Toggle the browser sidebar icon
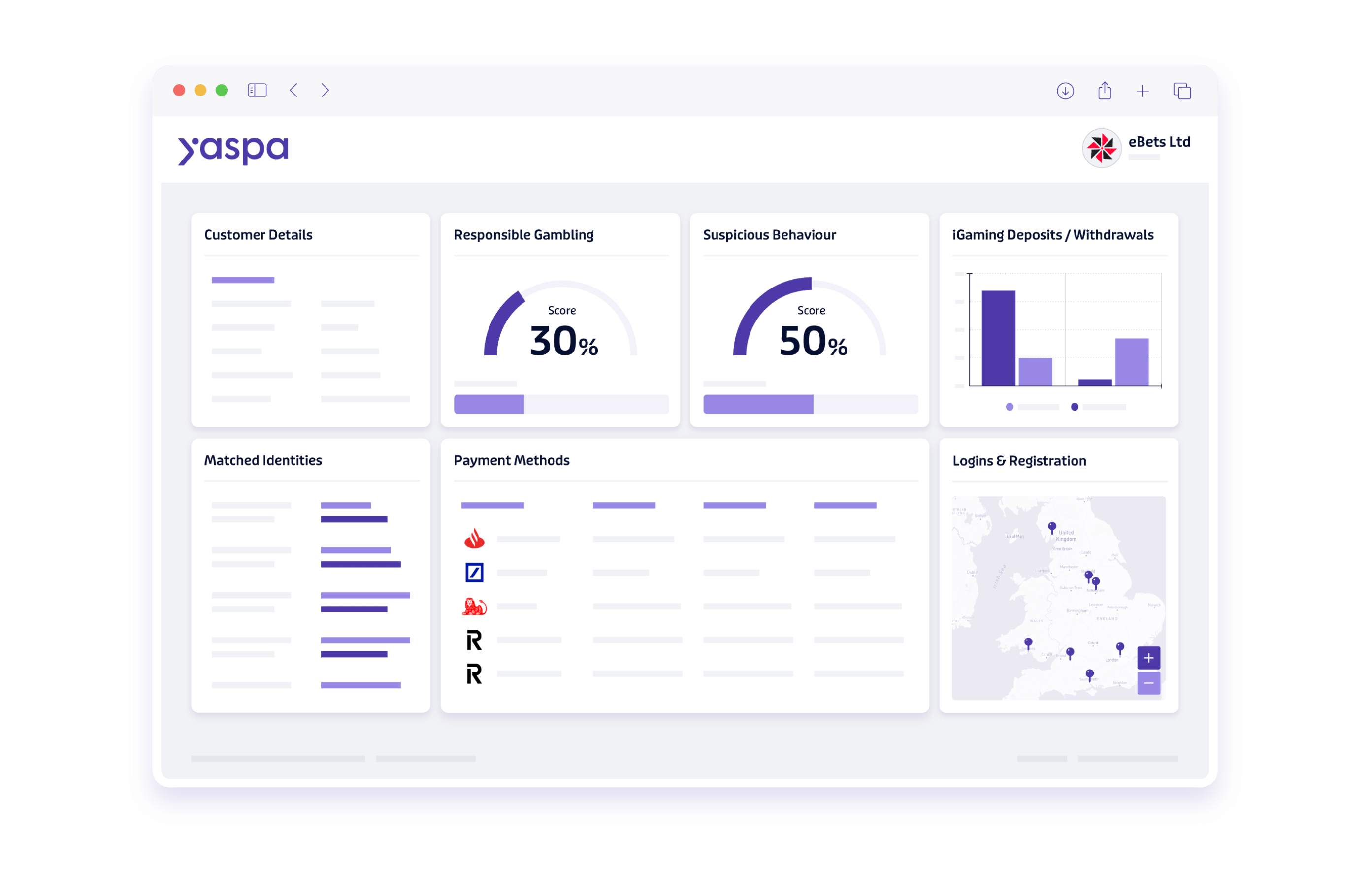This screenshot has height=896, width=1369. [257, 90]
